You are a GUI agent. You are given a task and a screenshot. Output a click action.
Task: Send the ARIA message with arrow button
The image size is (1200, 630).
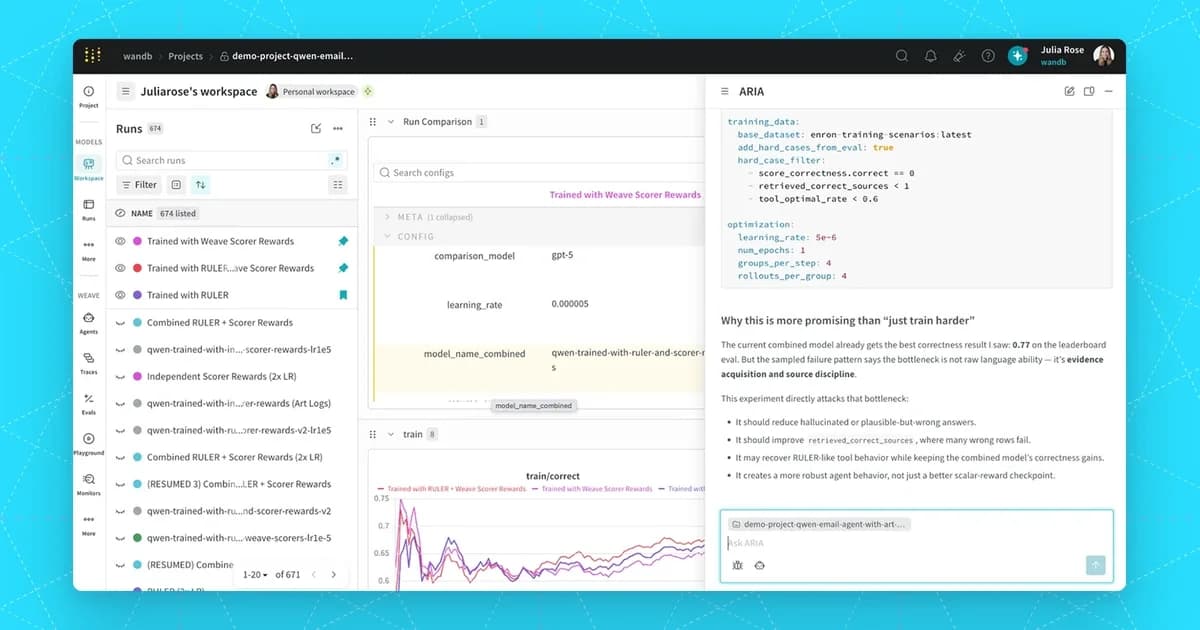1095,565
